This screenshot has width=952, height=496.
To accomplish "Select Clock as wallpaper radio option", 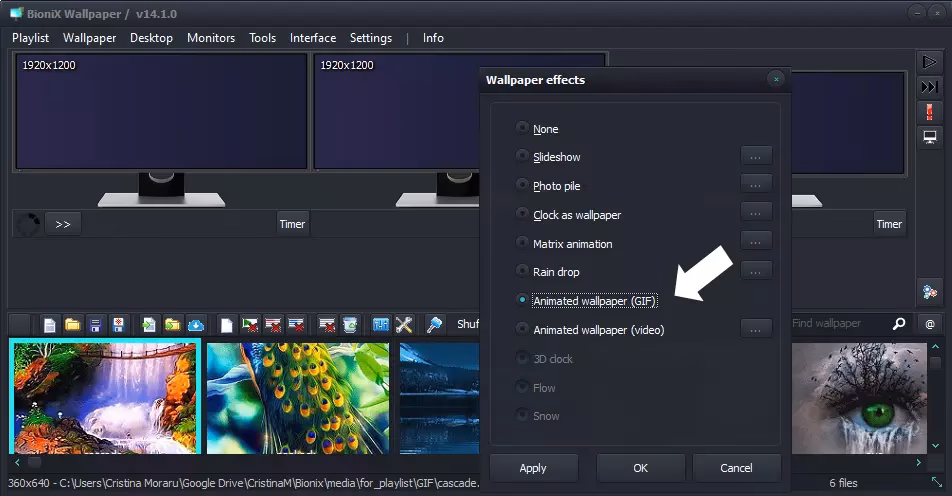I will pos(522,213).
